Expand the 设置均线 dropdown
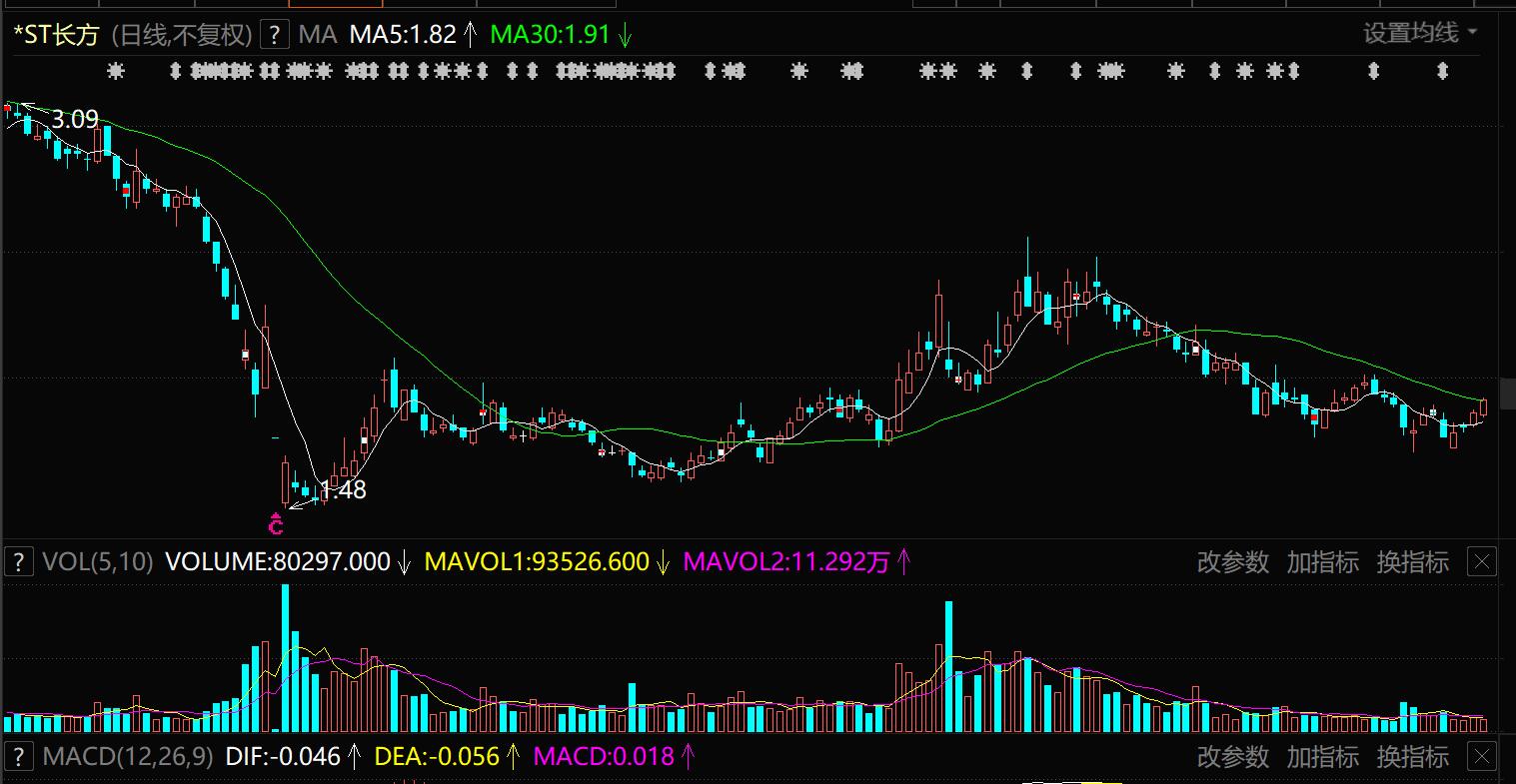Screen dimensions: 1516x784 click(1420, 33)
